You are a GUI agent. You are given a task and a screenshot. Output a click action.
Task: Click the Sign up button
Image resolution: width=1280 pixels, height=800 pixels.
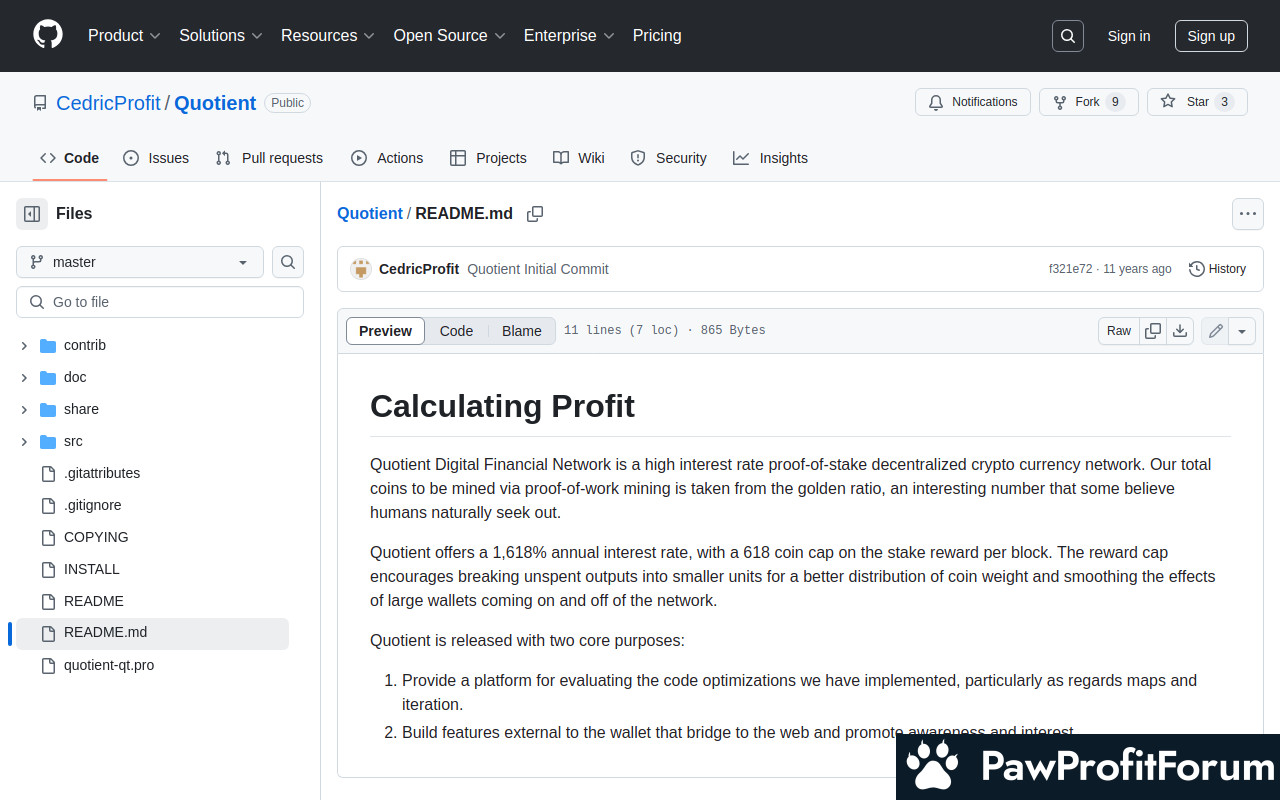pyautogui.click(x=1211, y=36)
